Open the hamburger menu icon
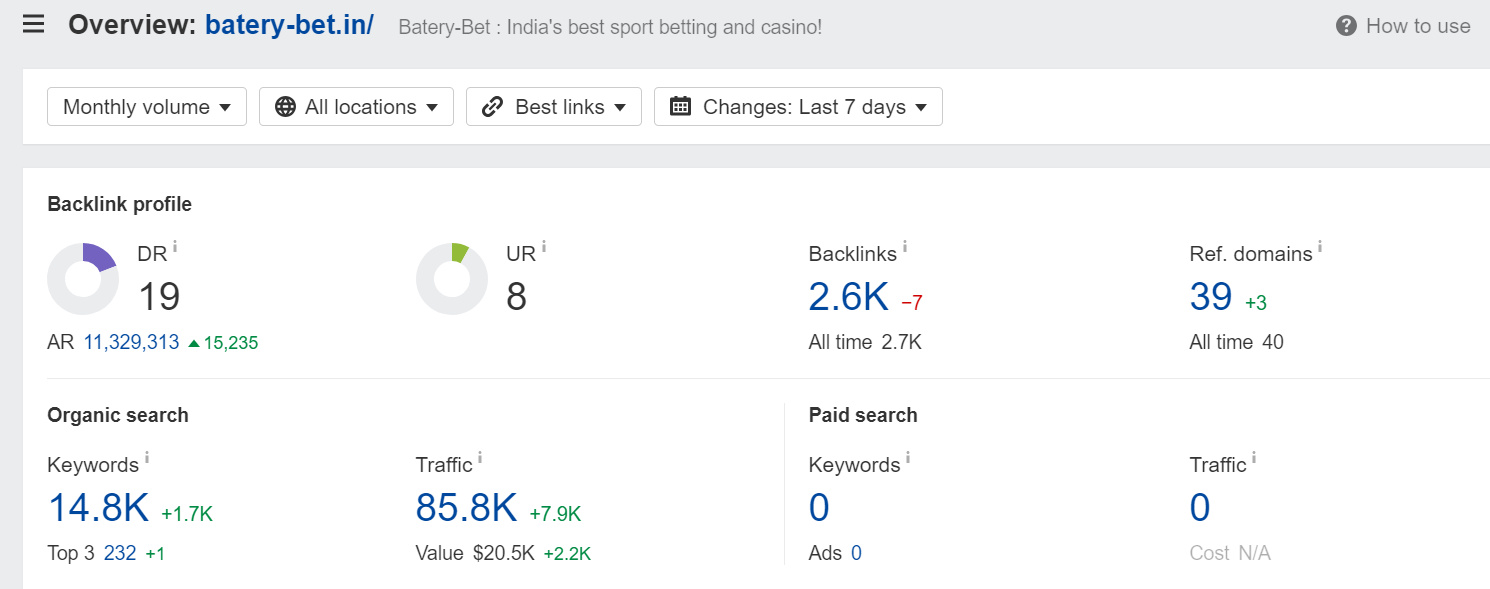 [33, 25]
